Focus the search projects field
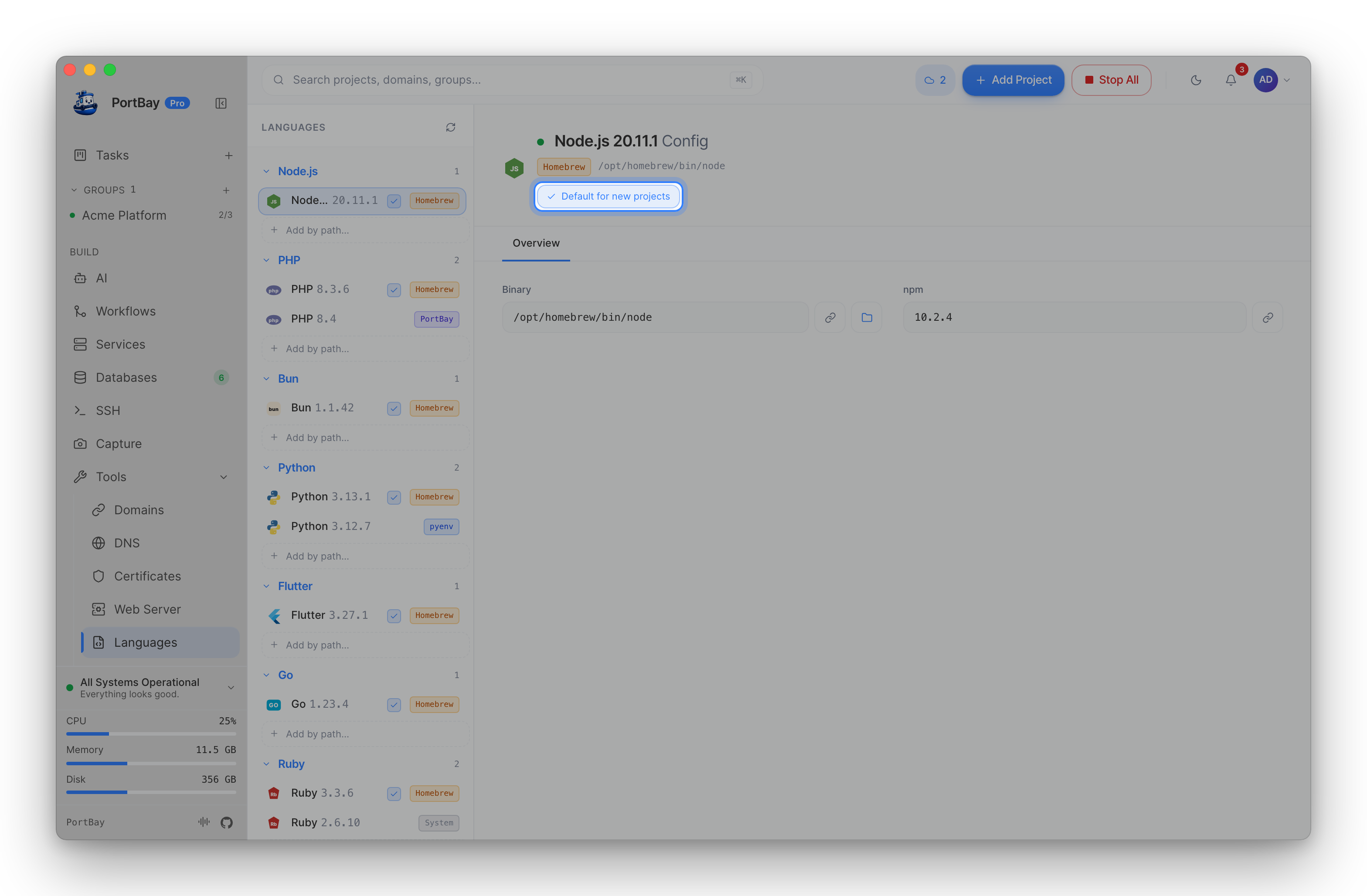 coord(512,80)
